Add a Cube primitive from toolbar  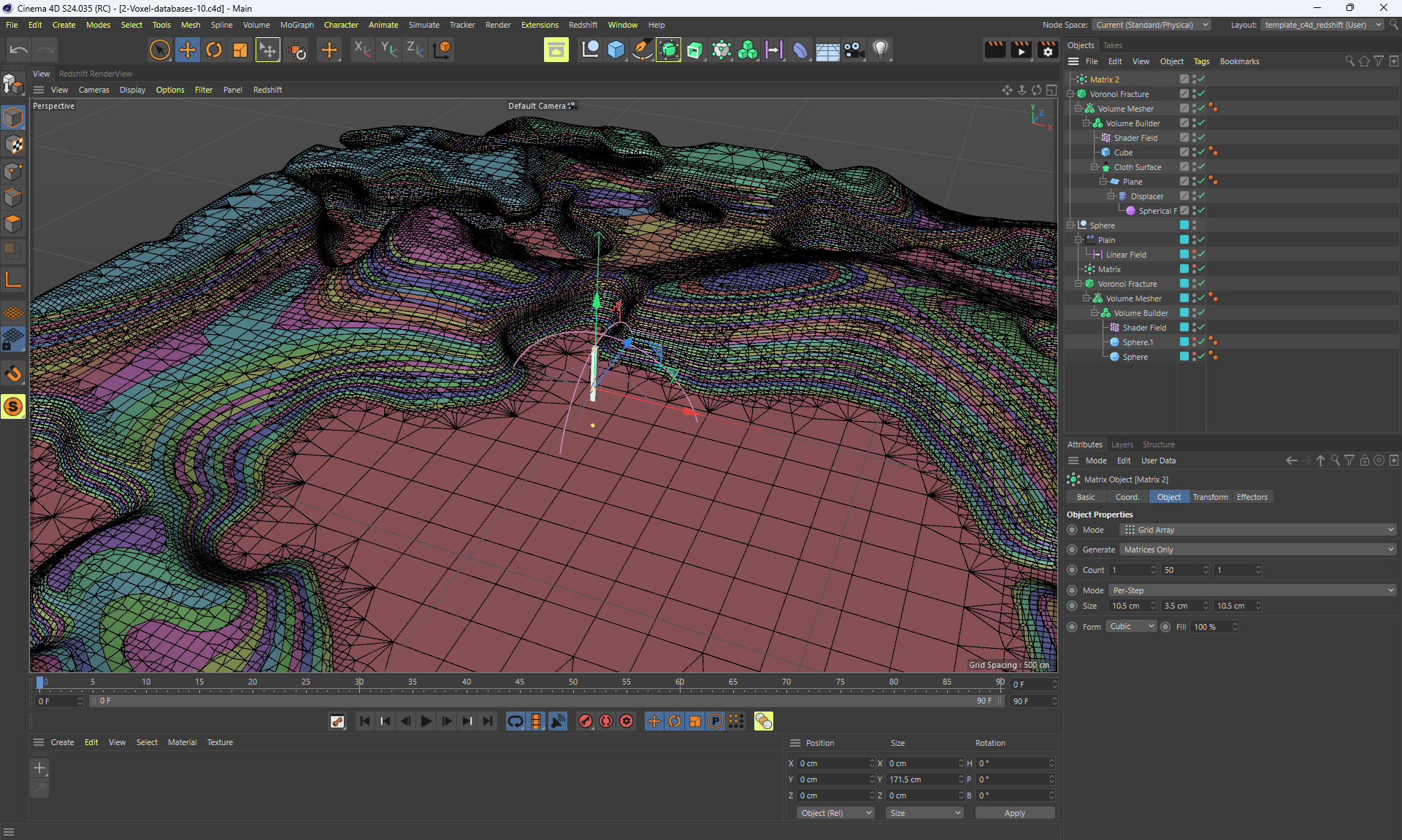(616, 50)
